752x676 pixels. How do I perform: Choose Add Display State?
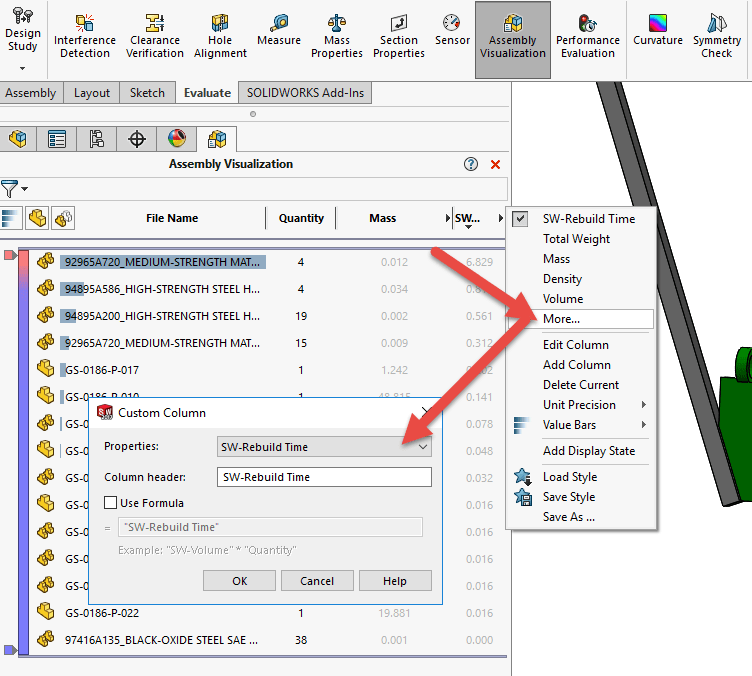[581, 451]
